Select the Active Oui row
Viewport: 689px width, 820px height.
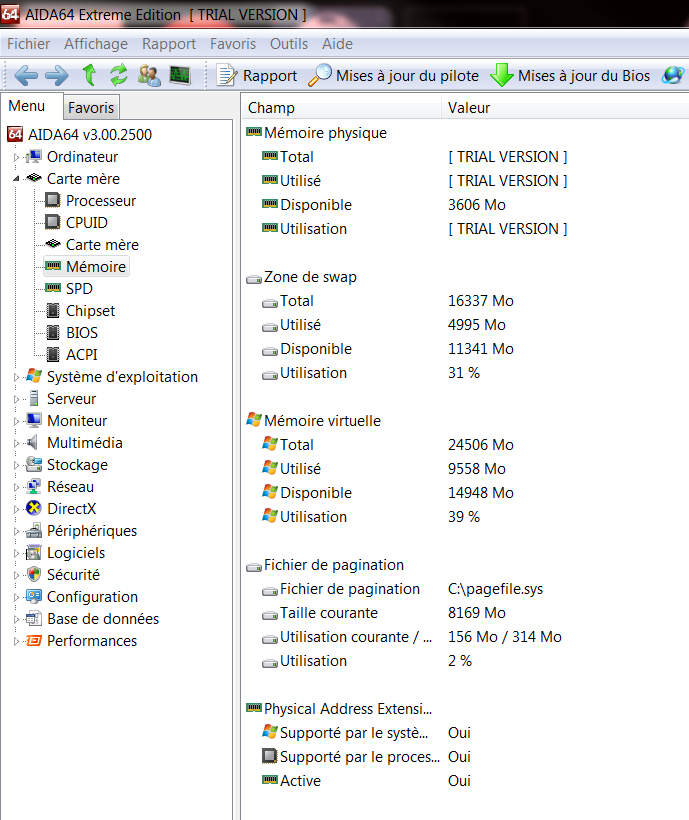point(366,781)
